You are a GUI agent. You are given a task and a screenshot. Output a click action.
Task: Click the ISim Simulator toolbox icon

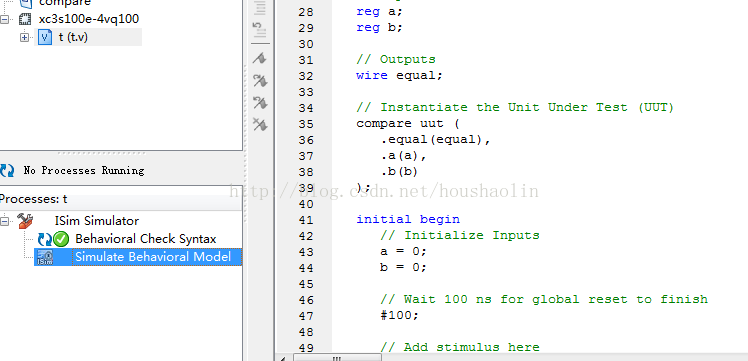tap(25, 220)
